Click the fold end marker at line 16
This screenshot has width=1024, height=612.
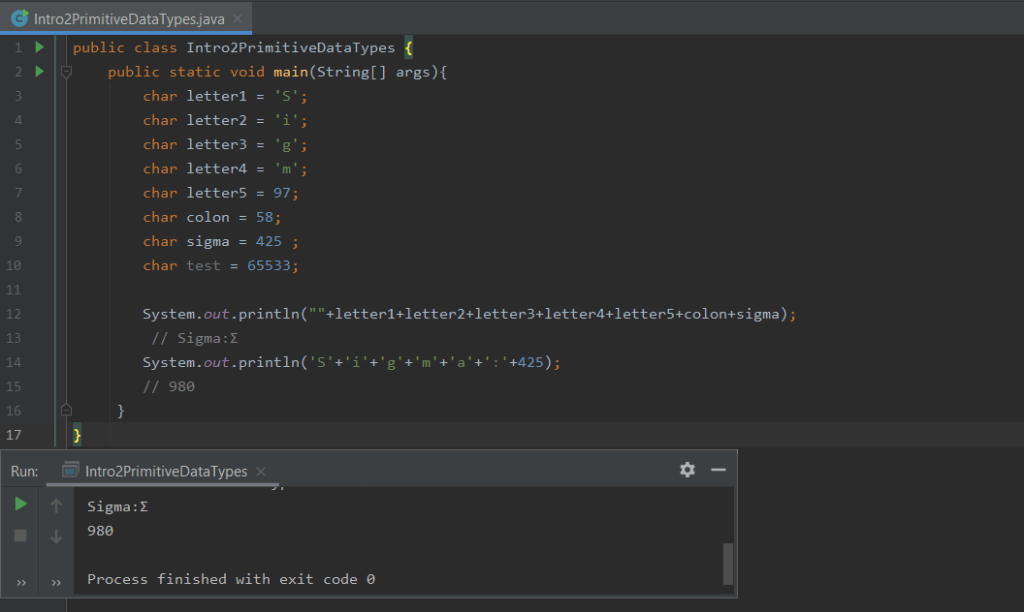66,410
